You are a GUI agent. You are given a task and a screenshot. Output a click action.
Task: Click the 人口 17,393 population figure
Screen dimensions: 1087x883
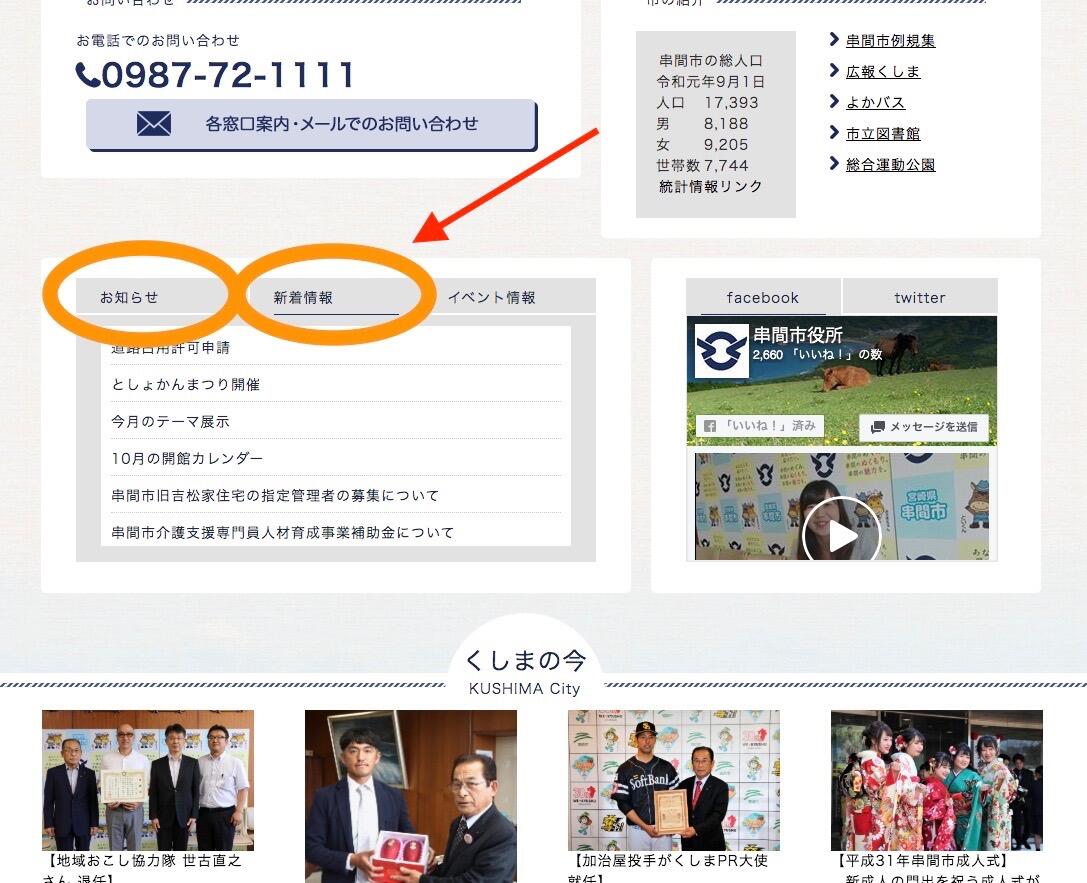pyautogui.click(x=707, y=103)
